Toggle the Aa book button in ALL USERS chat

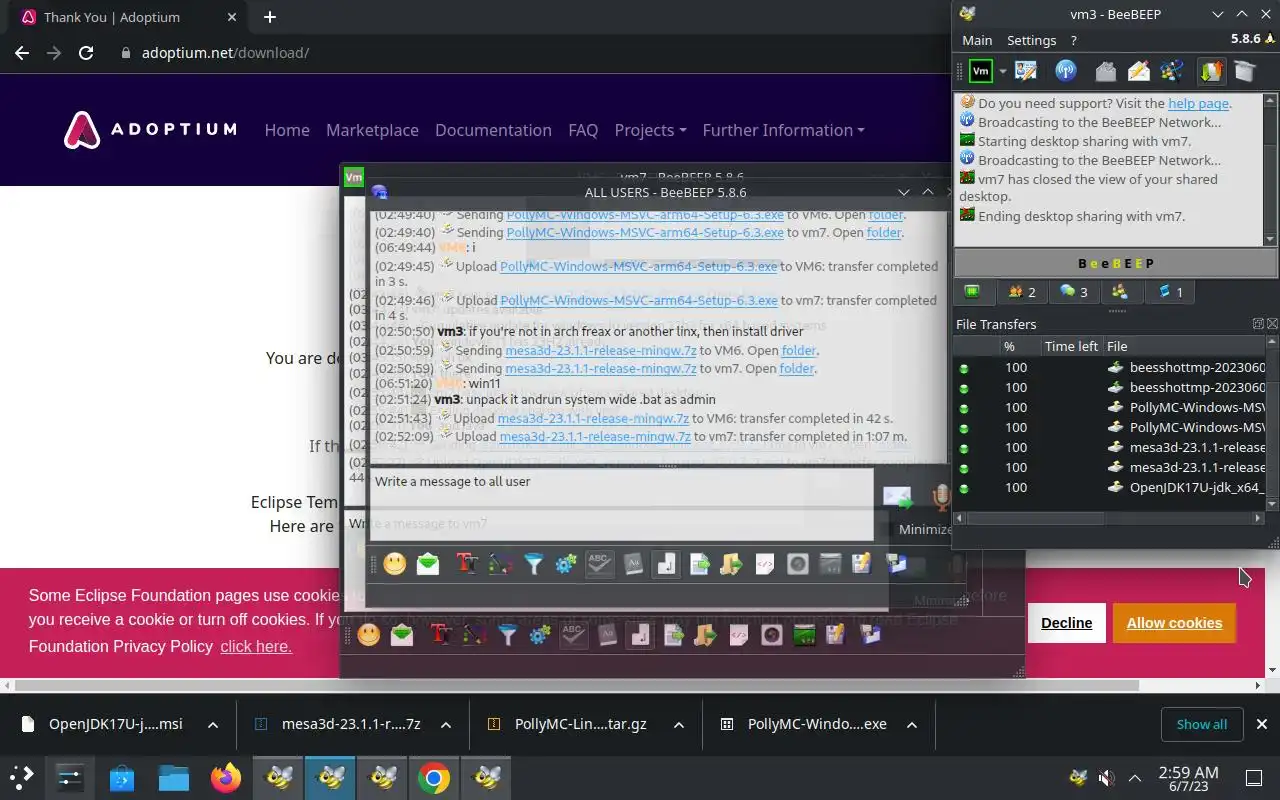click(x=633, y=564)
